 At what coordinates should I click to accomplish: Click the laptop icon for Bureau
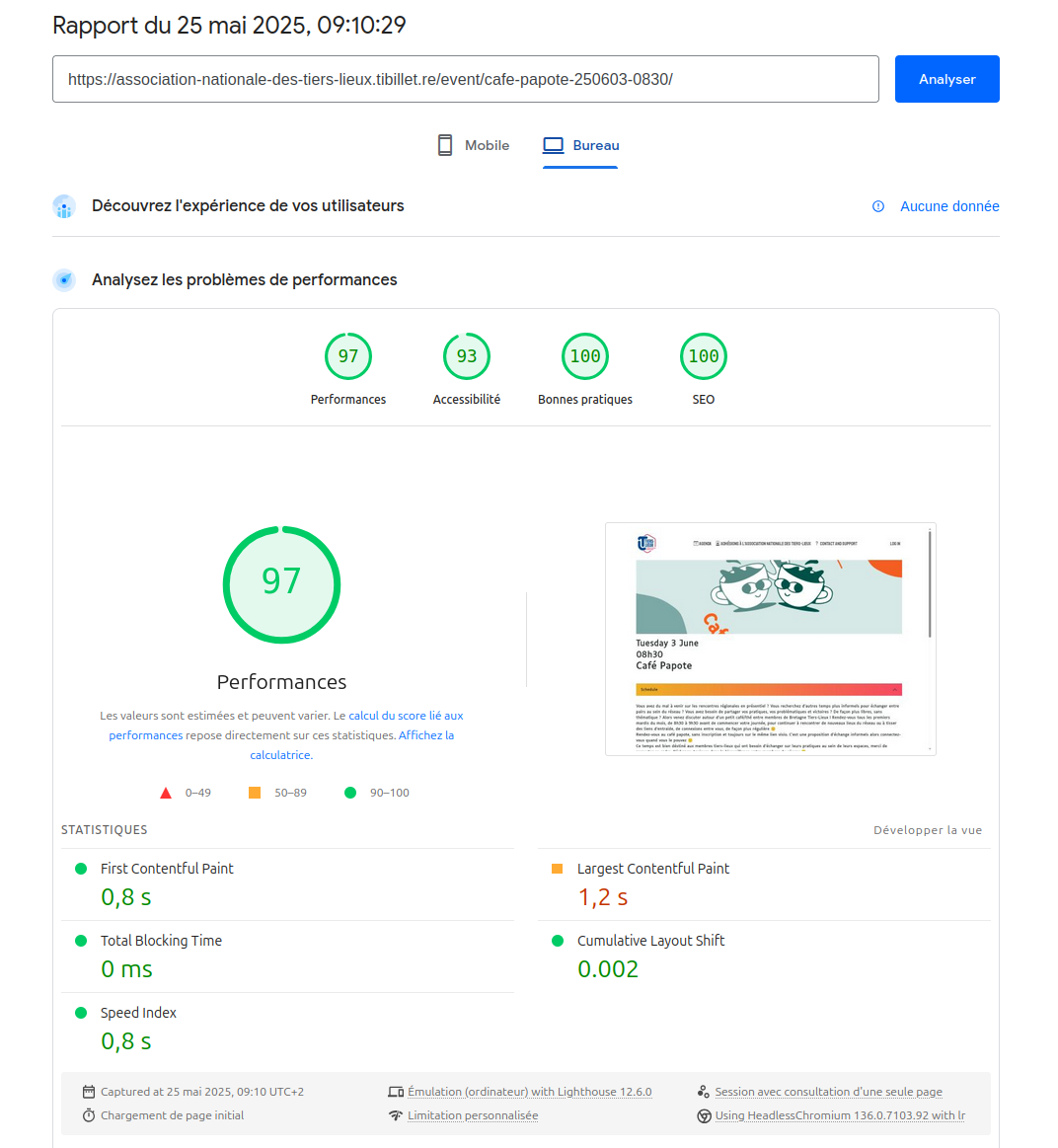click(554, 145)
